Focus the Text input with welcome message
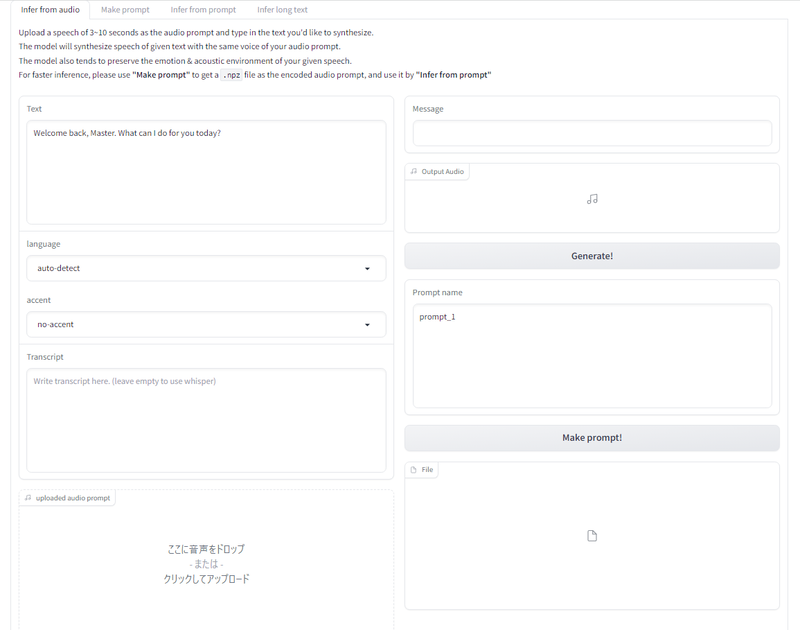This screenshot has width=800, height=630. coord(206,172)
